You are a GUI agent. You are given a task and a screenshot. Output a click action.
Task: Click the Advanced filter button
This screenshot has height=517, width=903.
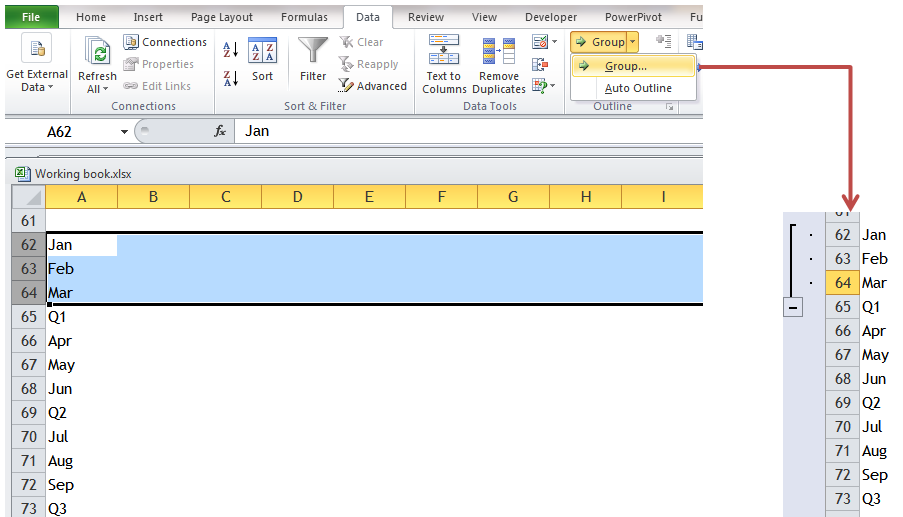[373, 86]
